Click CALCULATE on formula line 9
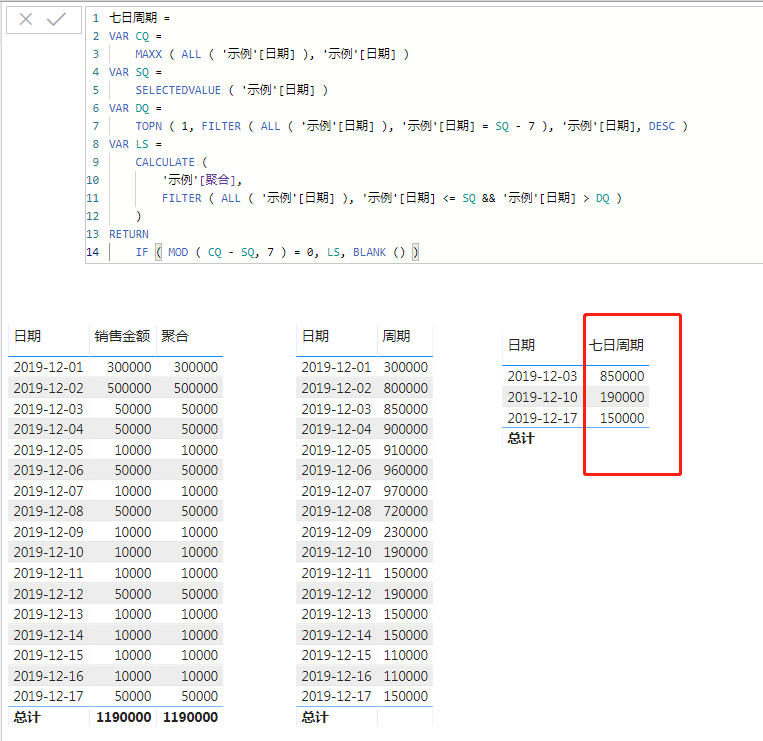The image size is (763, 741). tap(165, 162)
